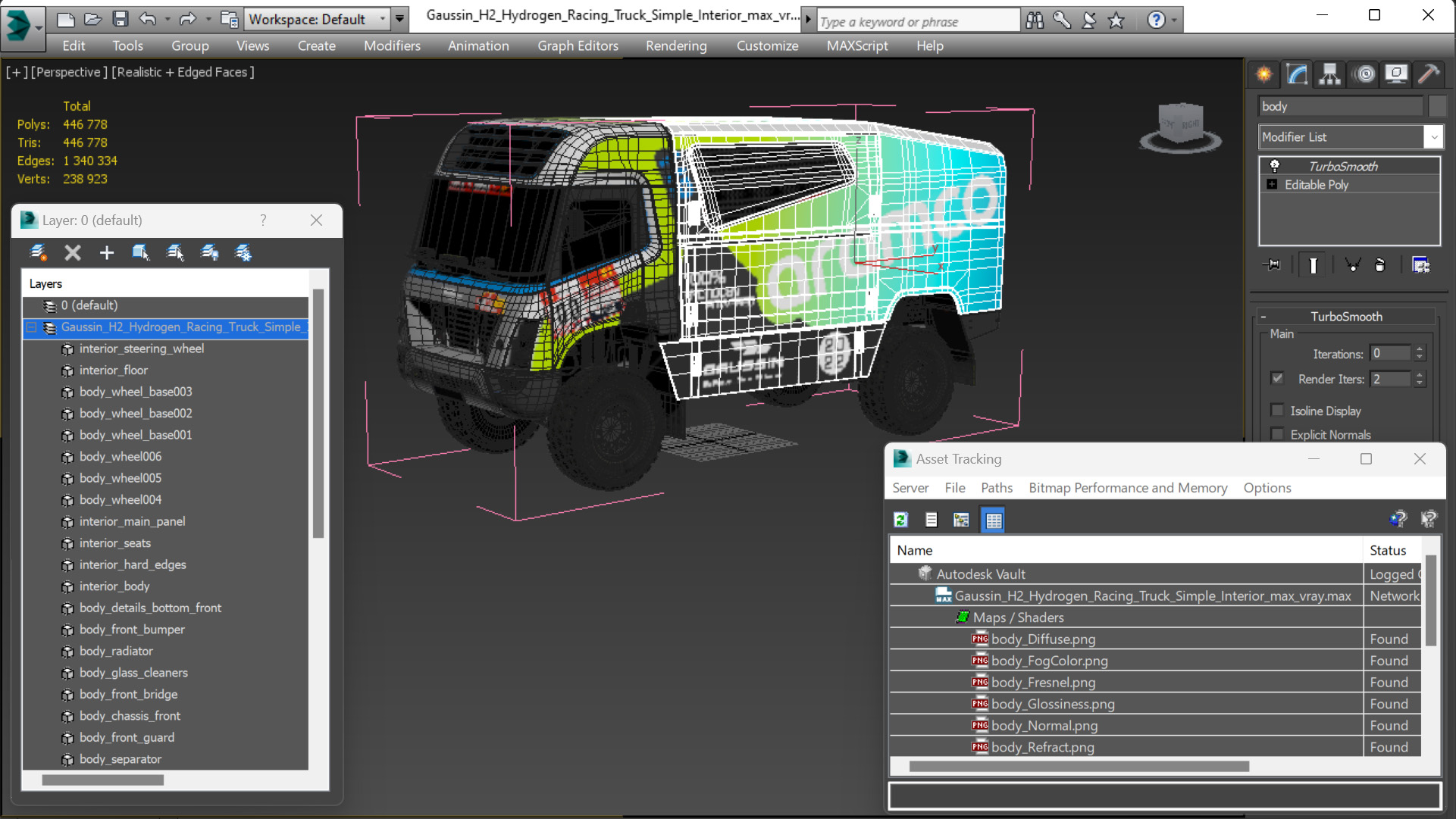Click the [+] viewport options label
Image resolution: width=1456 pixels, height=819 pixels.
coord(17,72)
